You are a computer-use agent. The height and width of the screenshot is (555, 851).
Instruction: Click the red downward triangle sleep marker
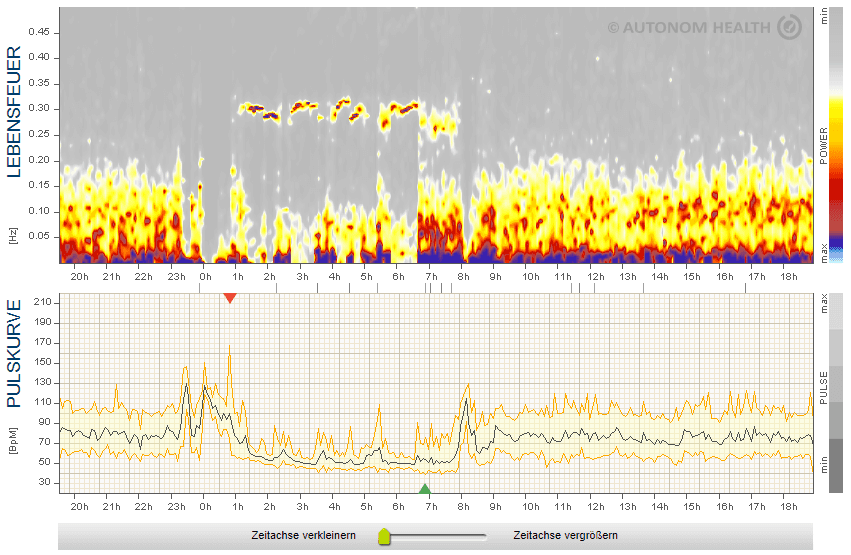pyautogui.click(x=230, y=298)
